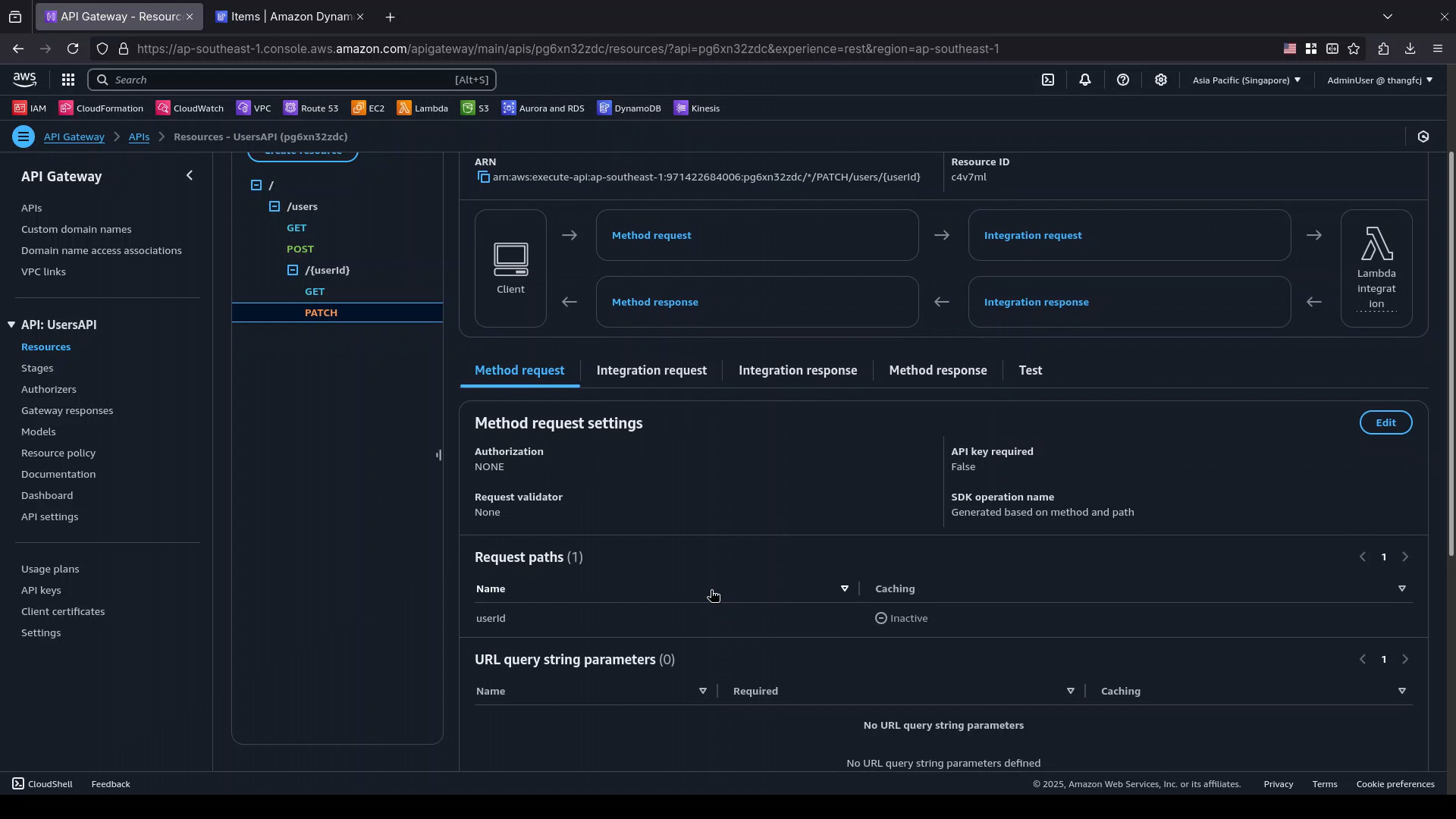Bookmark this page with the star

coord(1354,49)
